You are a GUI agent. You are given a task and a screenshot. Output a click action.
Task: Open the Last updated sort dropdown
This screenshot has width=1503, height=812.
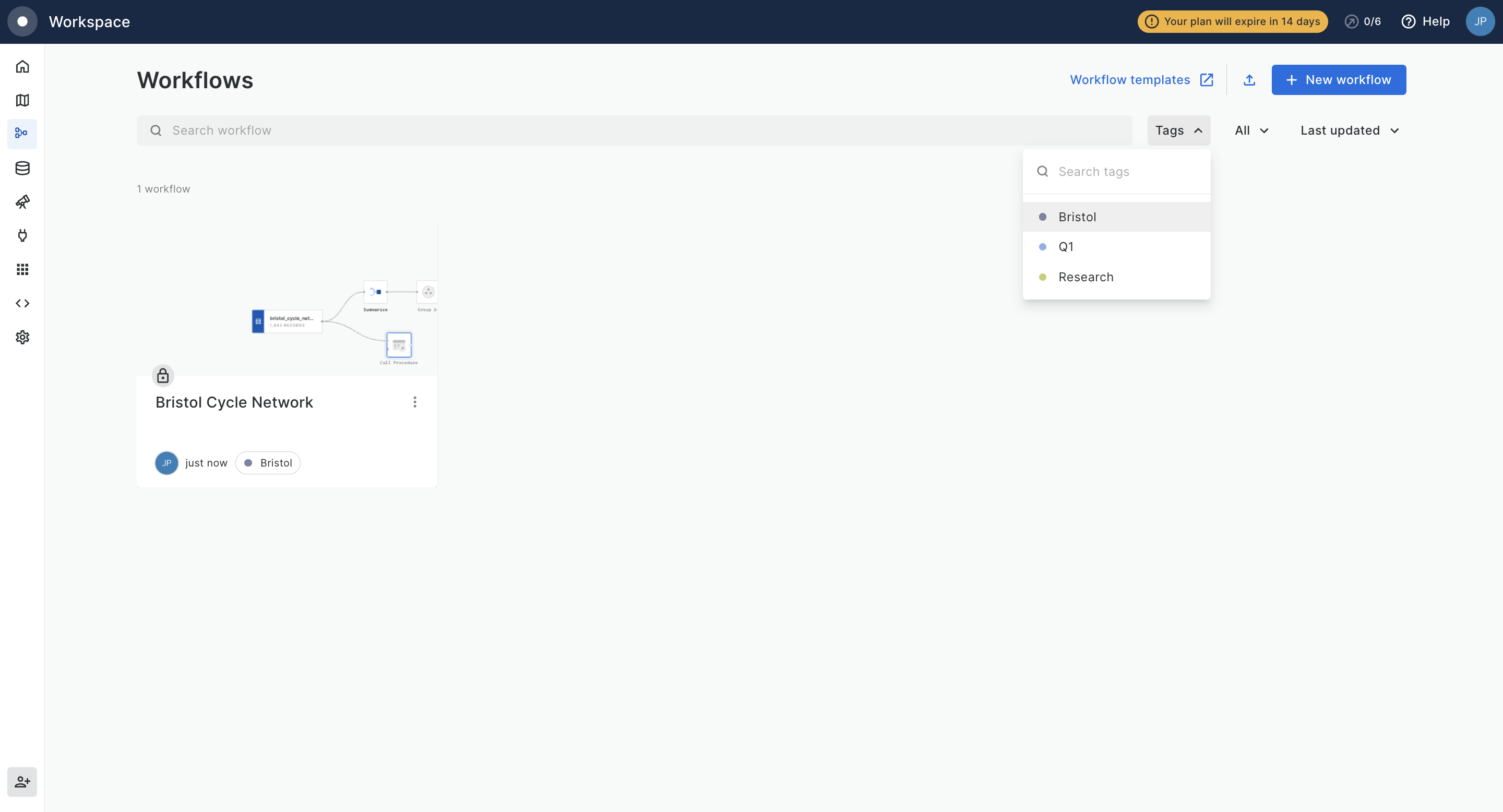pyautogui.click(x=1349, y=130)
